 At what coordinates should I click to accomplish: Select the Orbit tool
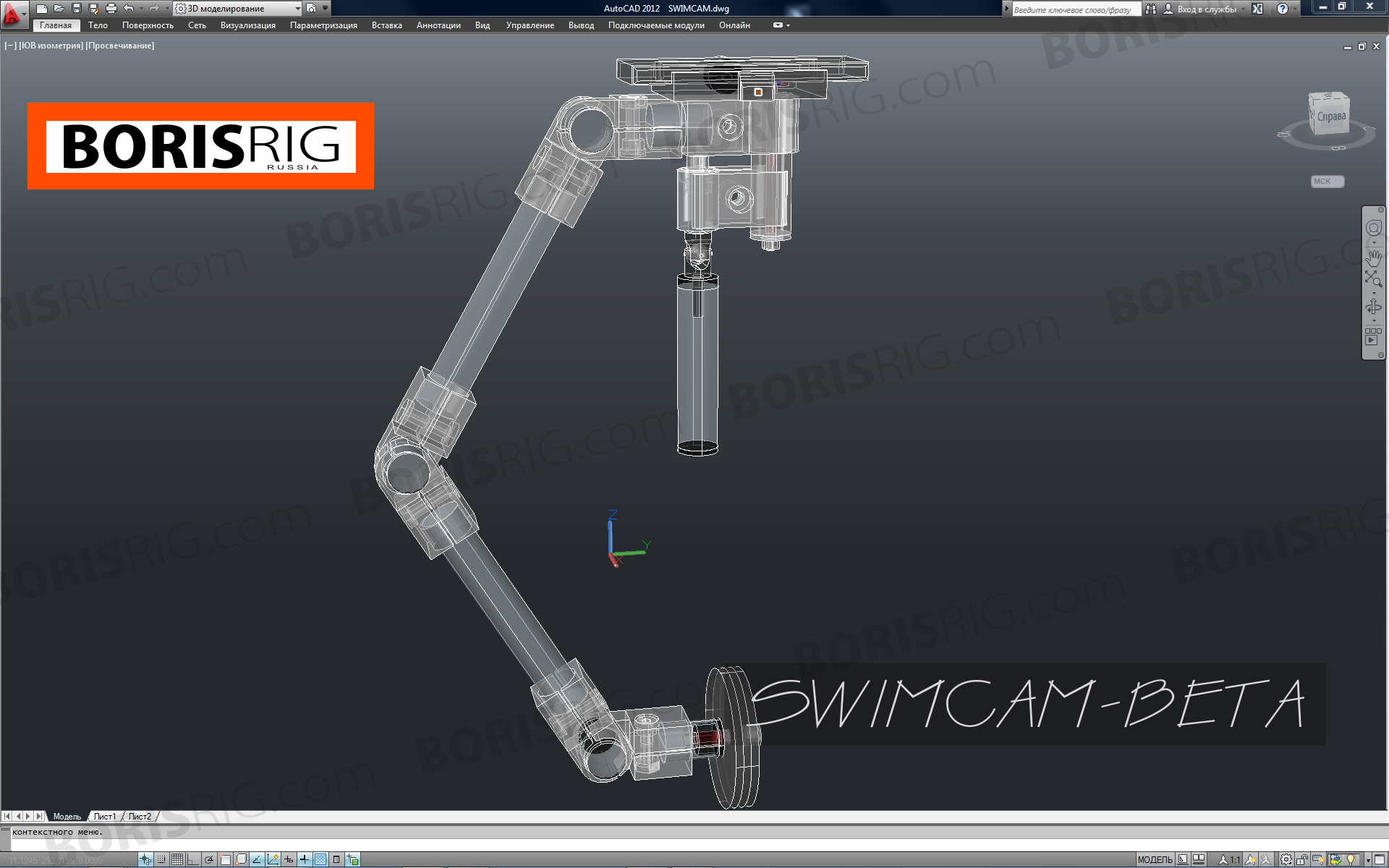(x=1373, y=307)
